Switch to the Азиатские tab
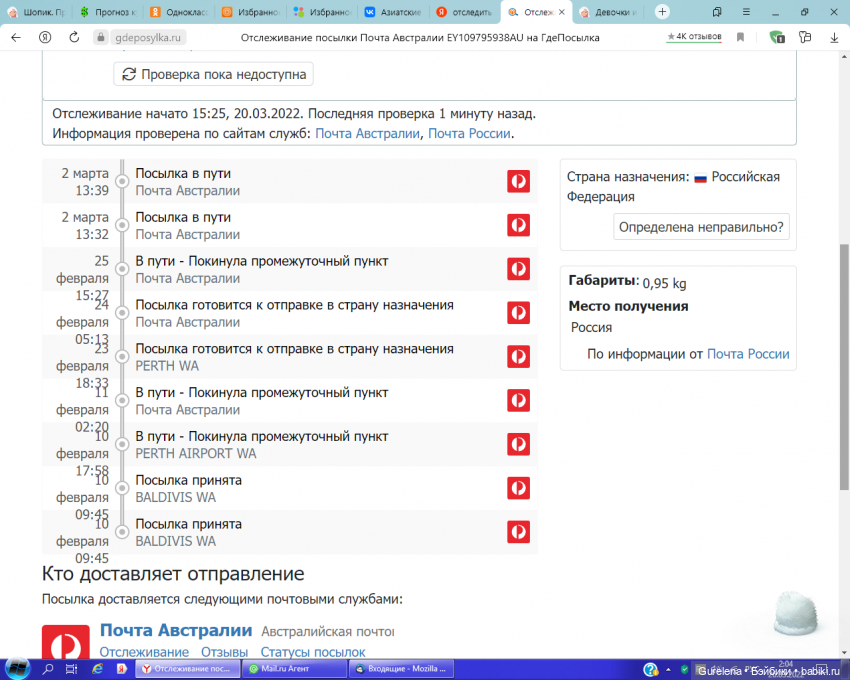850x680 pixels. point(394,13)
